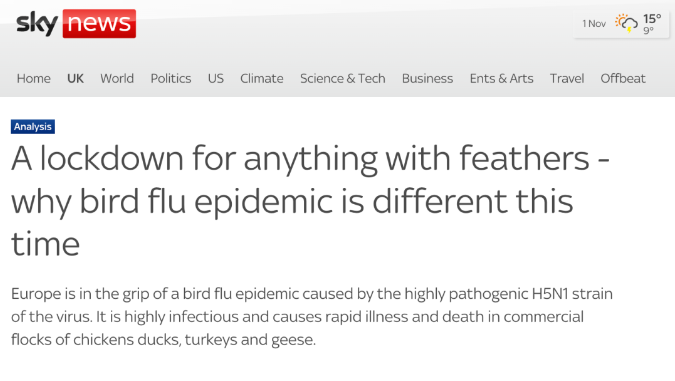Go to the Home section
This screenshot has width=675, height=381.
[x=34, y=78]
